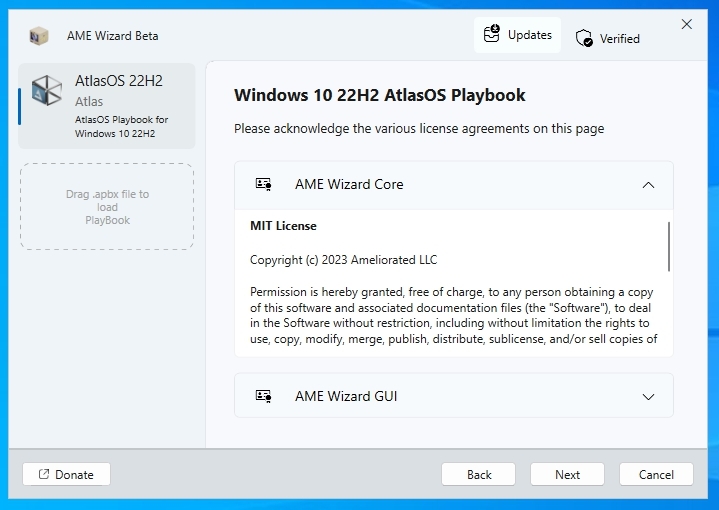Click the AME Wizard GUI certificate icon
The width and height of the screenshot is (719, 510).
coord(263,396)
